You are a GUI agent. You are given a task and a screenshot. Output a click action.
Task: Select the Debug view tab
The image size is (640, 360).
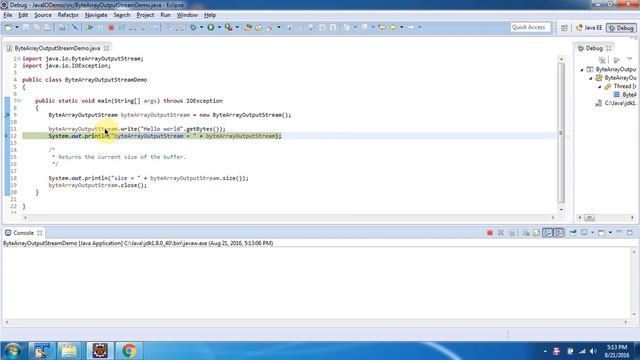[594, 48]
